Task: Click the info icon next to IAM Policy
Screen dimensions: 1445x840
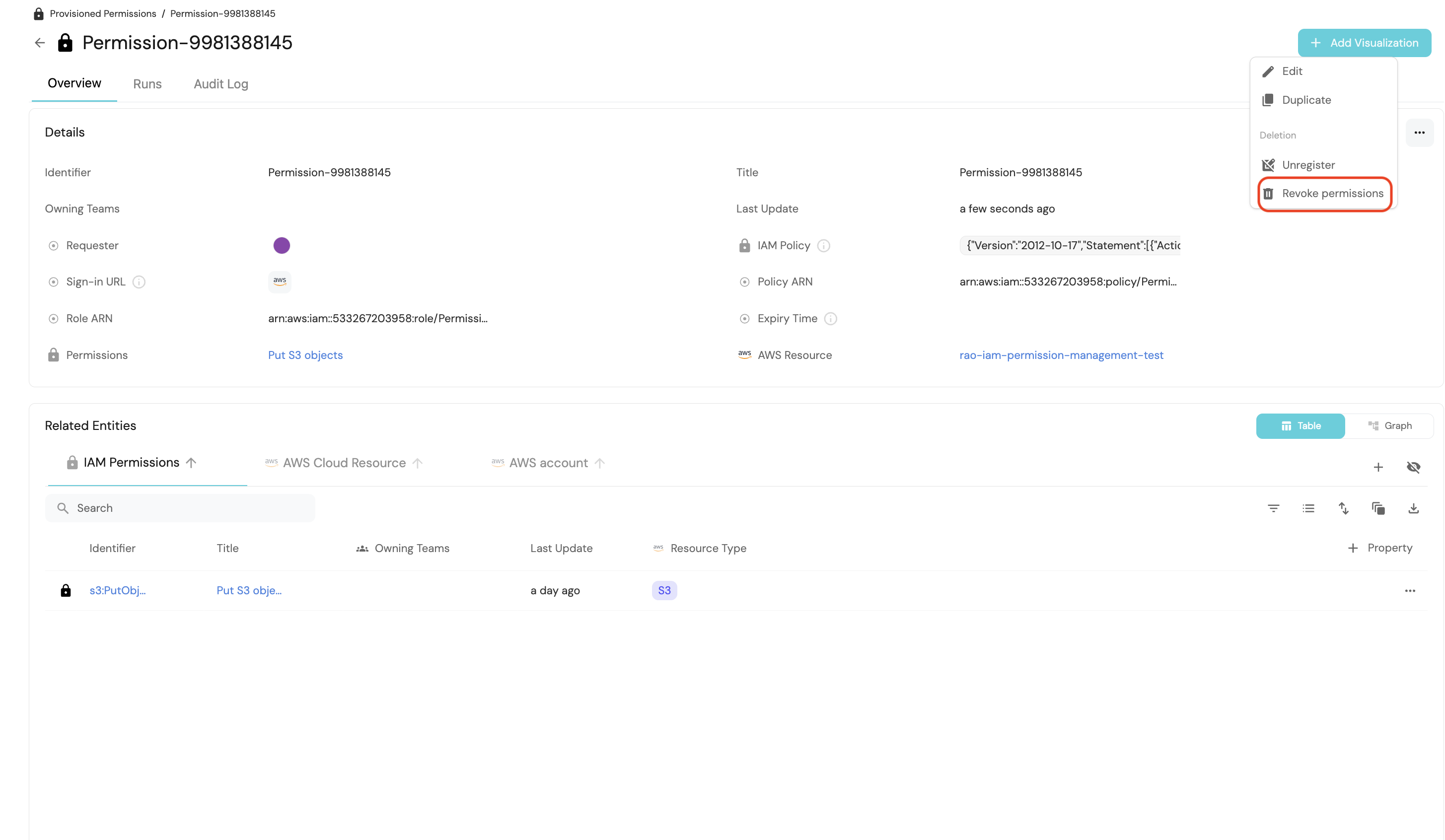Action: [823, 245]
